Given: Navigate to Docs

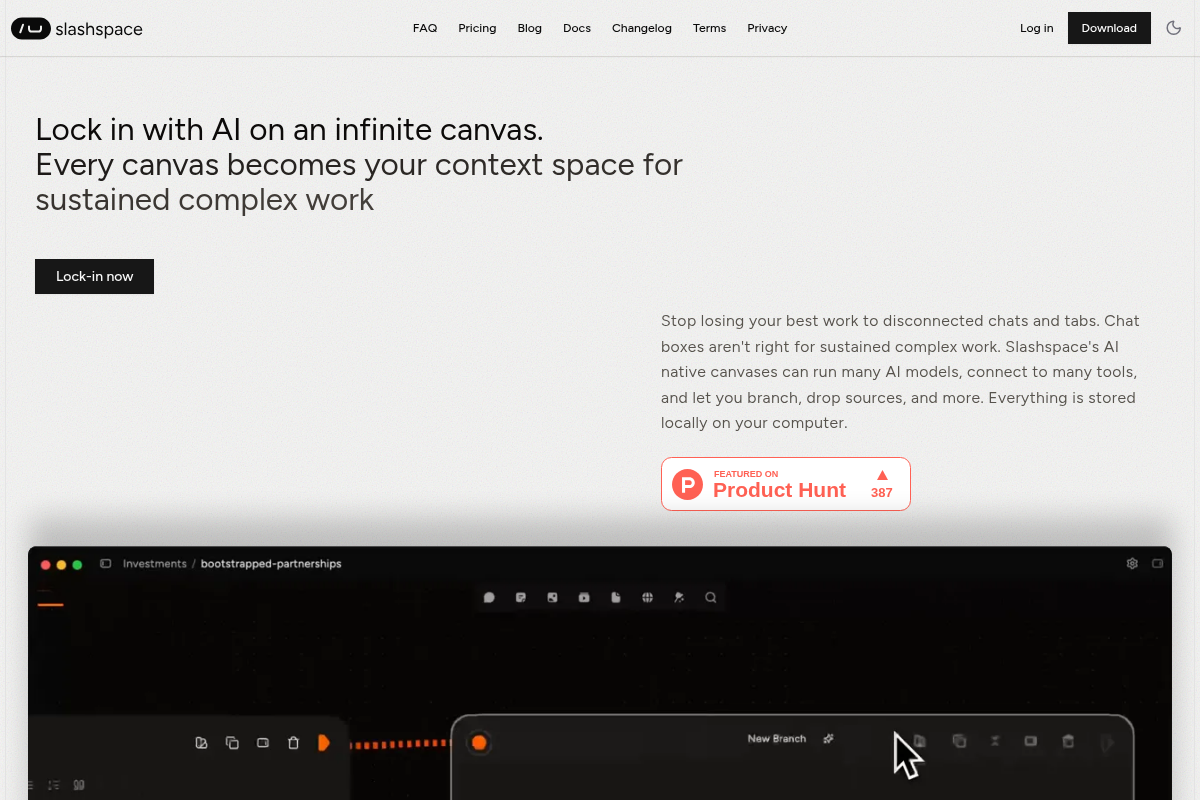Looking at the screenshot, I should coord(577,28).
